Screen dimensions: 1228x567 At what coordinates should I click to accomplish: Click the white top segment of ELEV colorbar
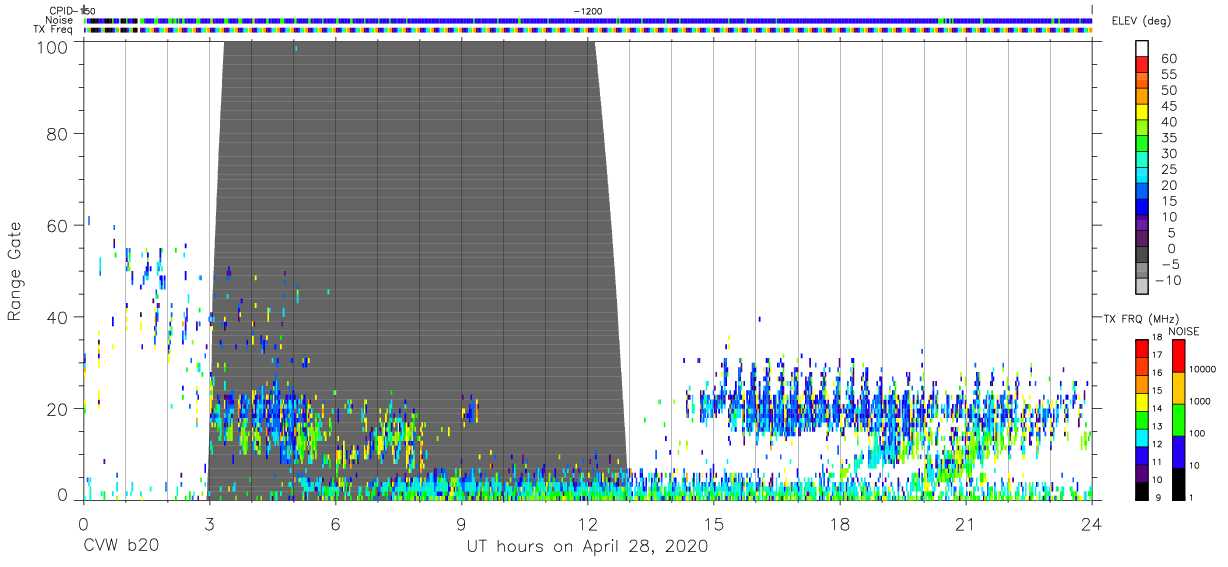click(1143, 49)
